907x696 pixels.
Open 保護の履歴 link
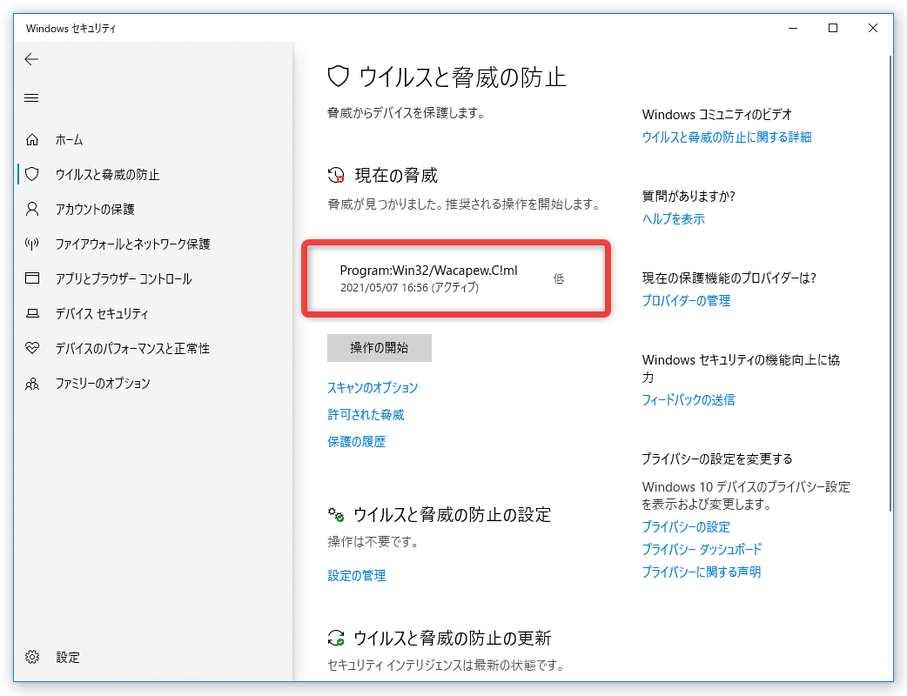(x=356, y=442)
